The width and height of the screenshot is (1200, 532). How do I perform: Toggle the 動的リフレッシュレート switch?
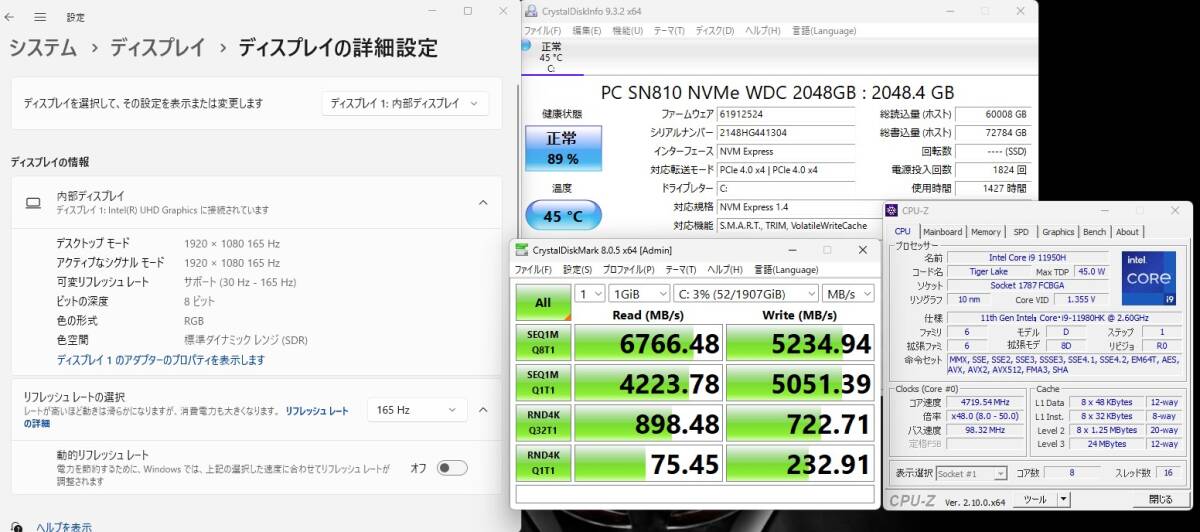pyautogui.click(x=451, y=468)
